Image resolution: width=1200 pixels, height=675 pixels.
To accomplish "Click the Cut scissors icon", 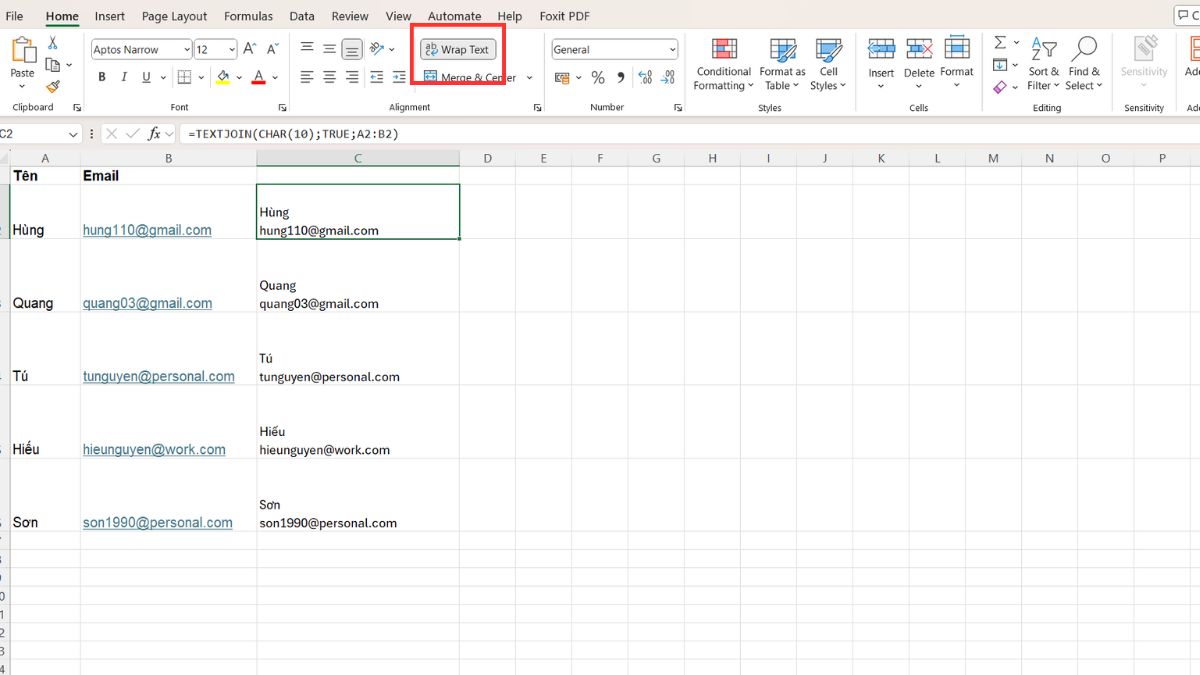I will click(x=52, y=43).
